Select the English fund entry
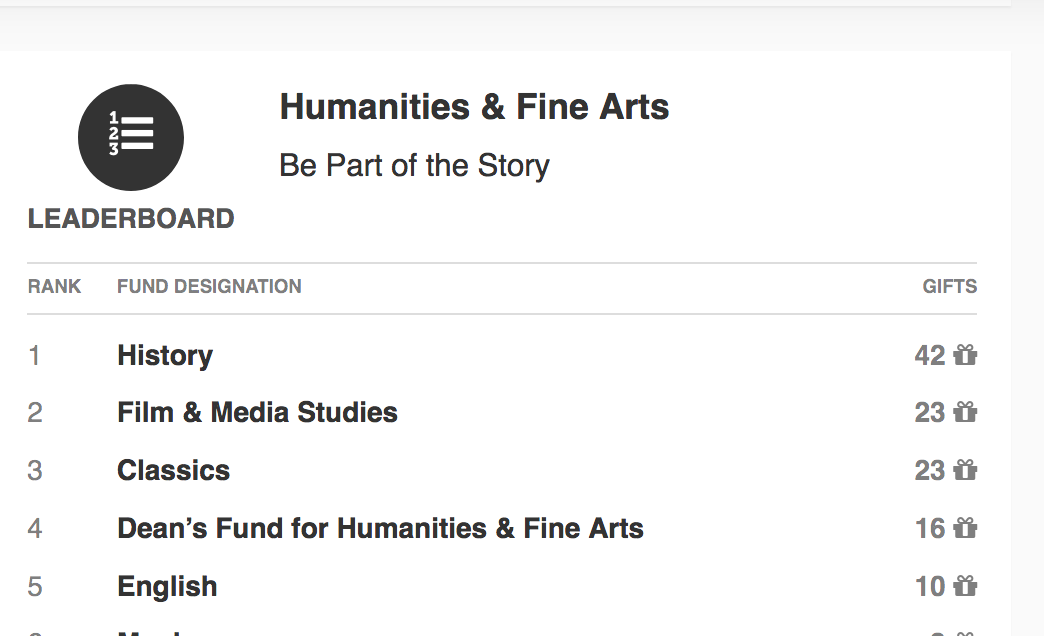Viewport: 1044px width, 636px height. [x=167, y=586]
